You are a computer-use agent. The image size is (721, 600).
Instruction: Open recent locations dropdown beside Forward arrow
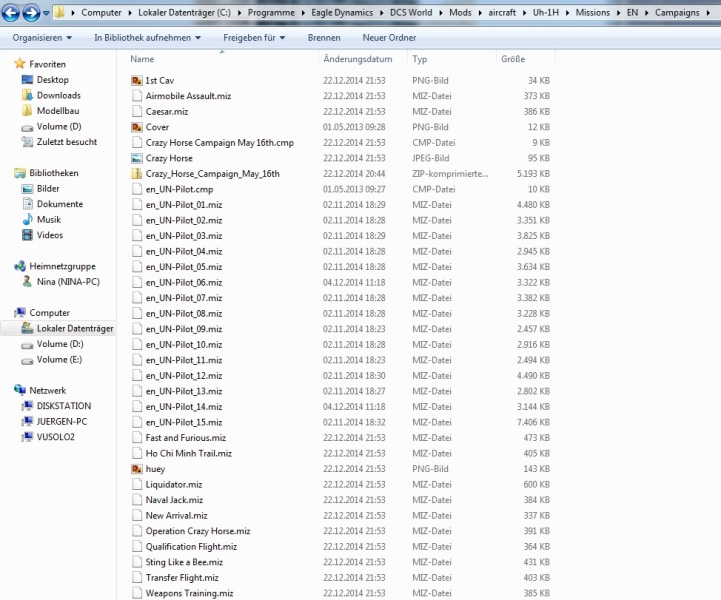pyautogui.click(x=46, y=13)
